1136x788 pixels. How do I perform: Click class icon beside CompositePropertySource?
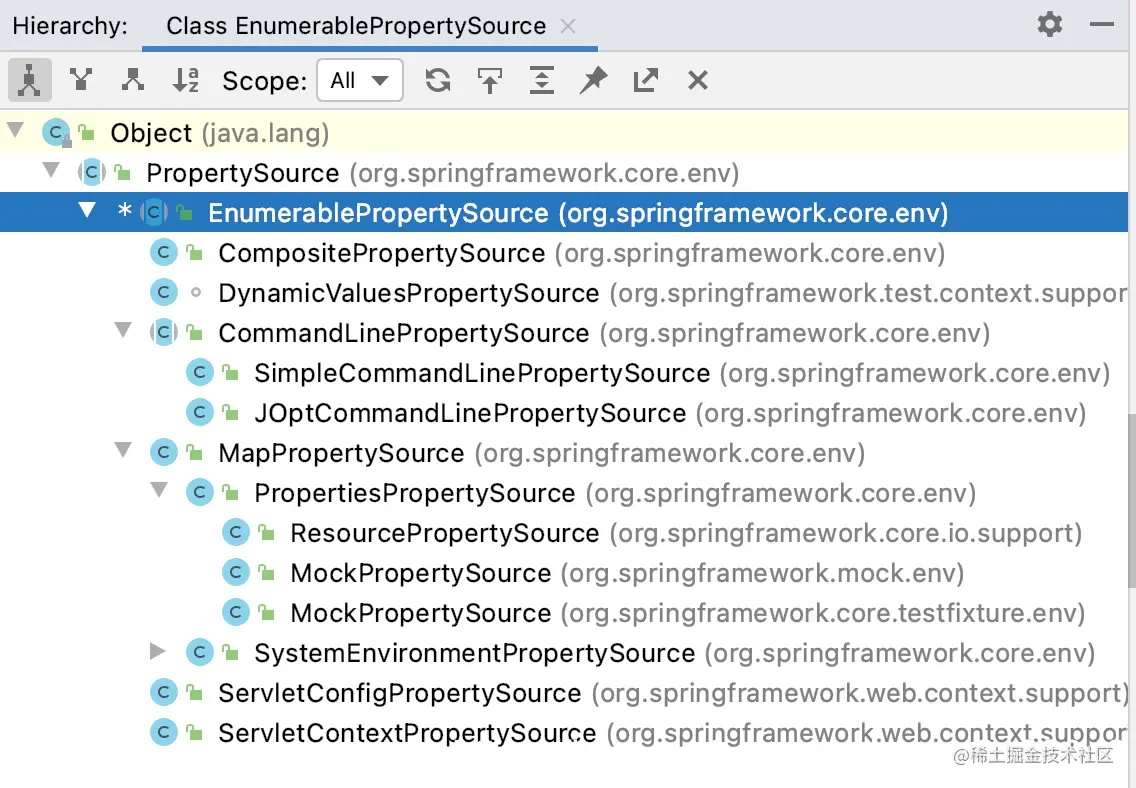click(164, 253)
